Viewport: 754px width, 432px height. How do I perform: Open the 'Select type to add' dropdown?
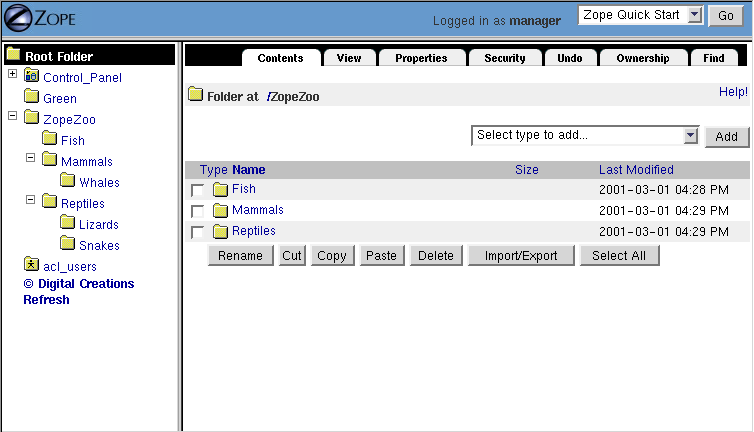[x=690, y=136]
